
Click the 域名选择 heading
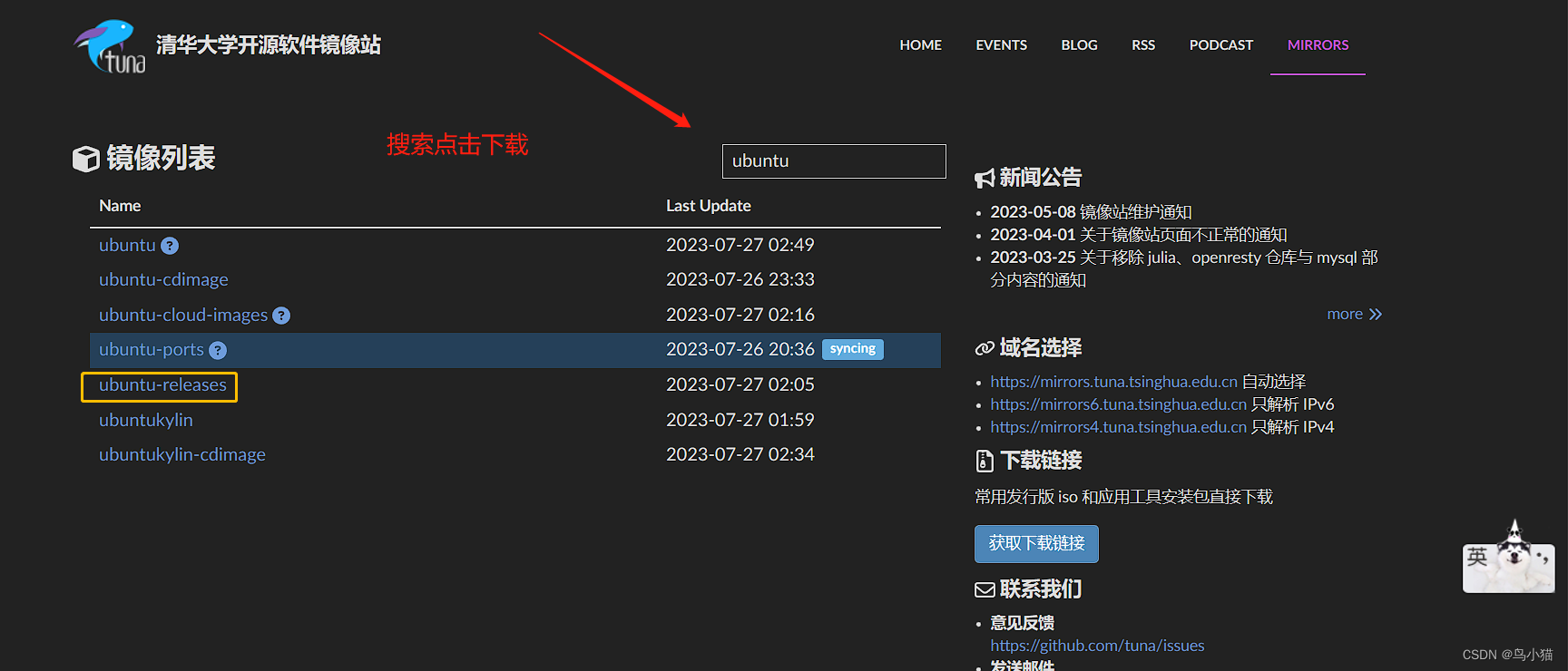(1041, 348)
